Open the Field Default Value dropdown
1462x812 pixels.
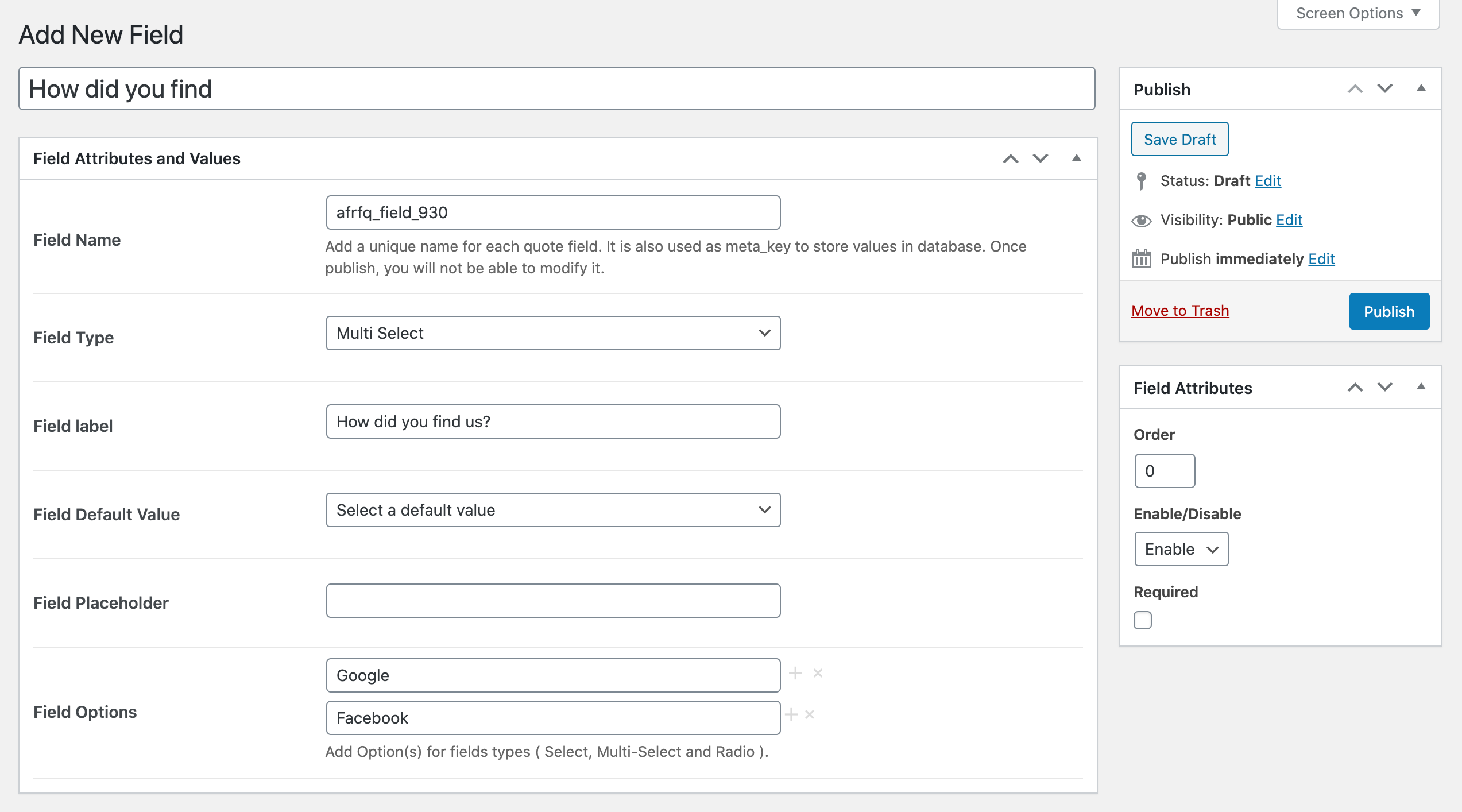[553, 510]
